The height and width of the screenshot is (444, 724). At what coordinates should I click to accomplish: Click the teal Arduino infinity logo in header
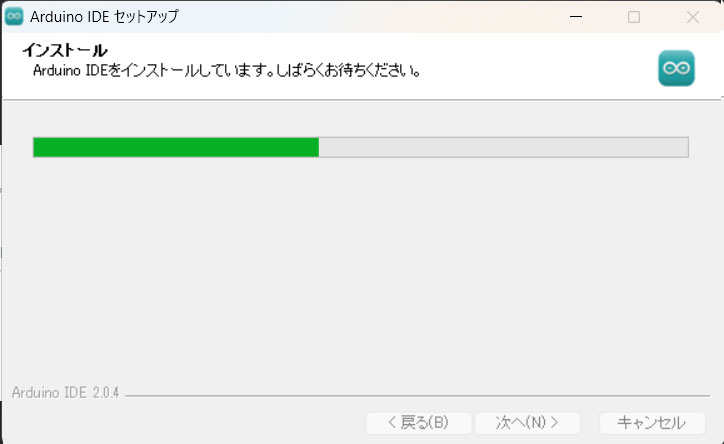pos(676,68)
